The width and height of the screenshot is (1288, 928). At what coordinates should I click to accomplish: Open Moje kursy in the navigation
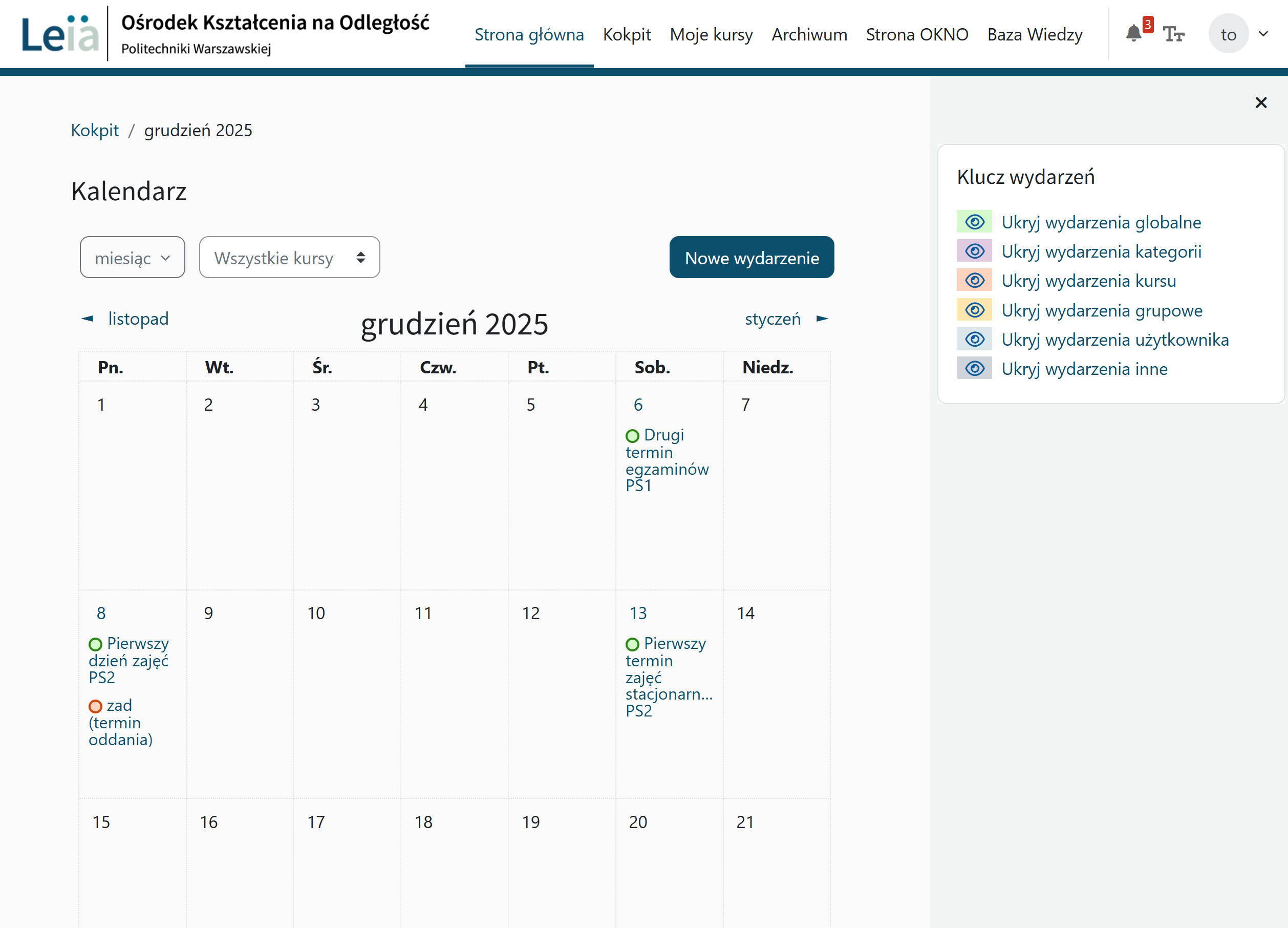click(x=711, y=35)
